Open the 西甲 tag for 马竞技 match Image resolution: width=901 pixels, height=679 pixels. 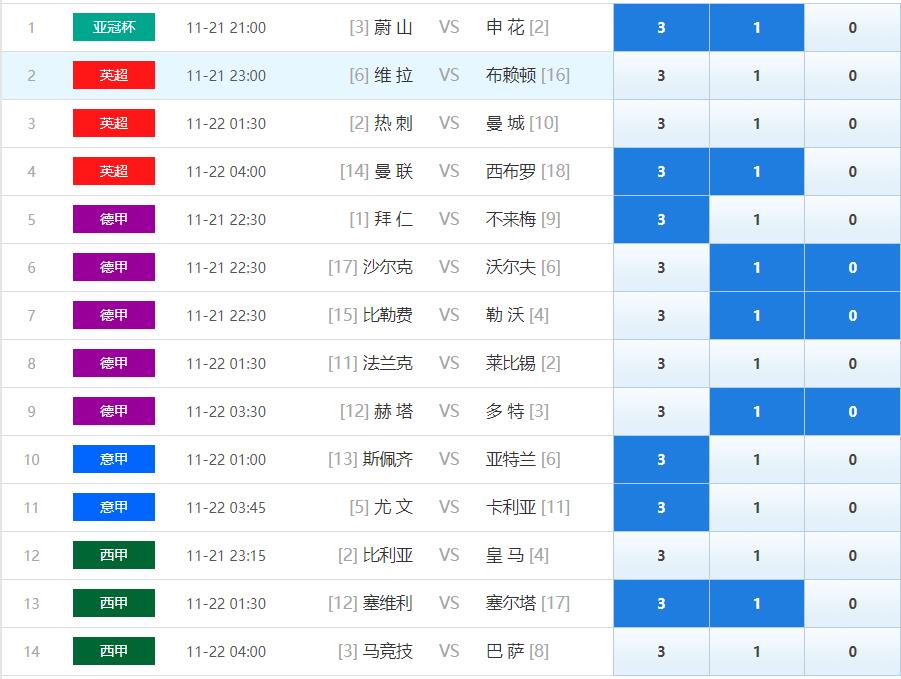click(114, 651)
